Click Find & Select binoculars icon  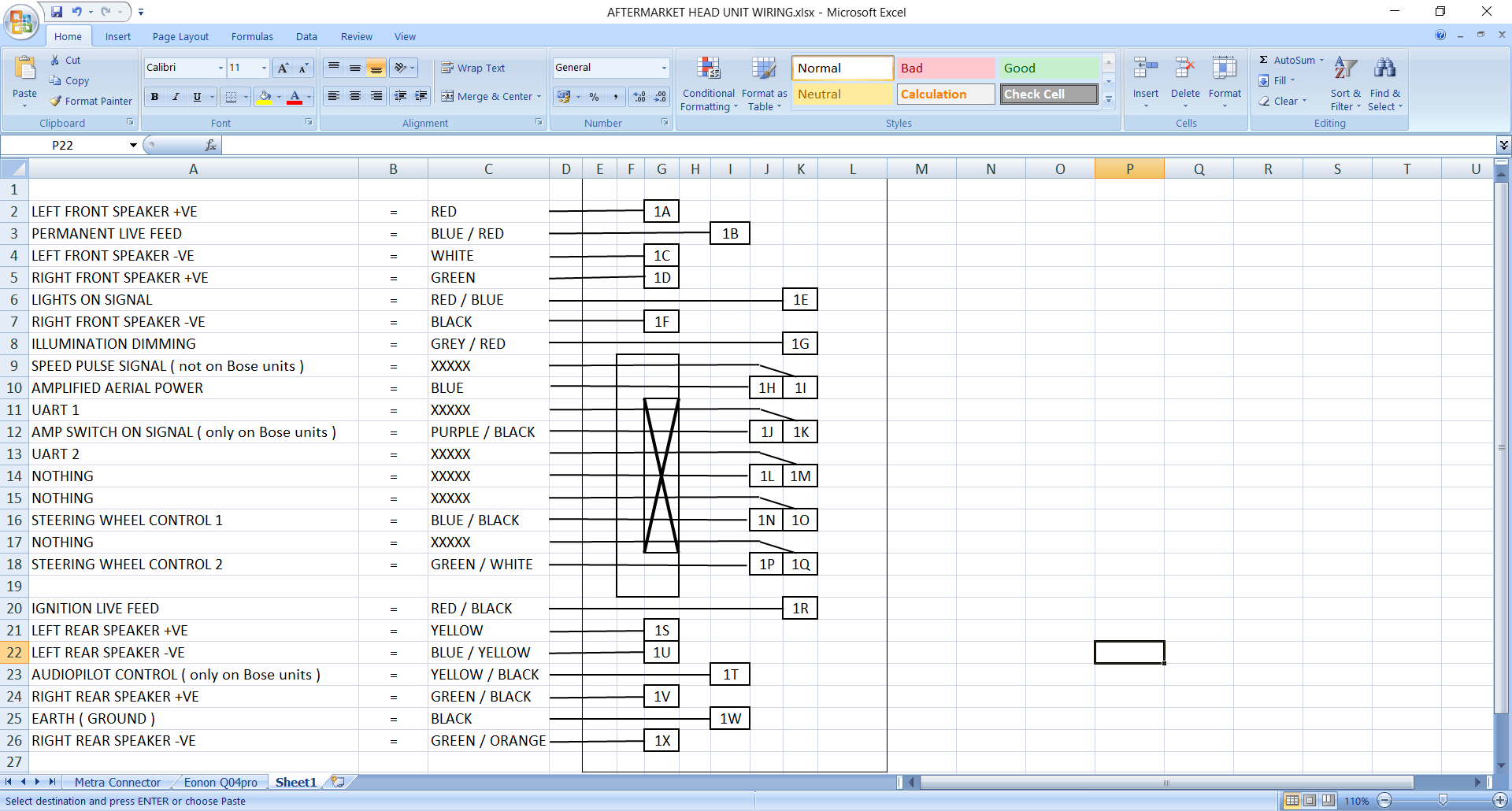(x=1384, y=69)
